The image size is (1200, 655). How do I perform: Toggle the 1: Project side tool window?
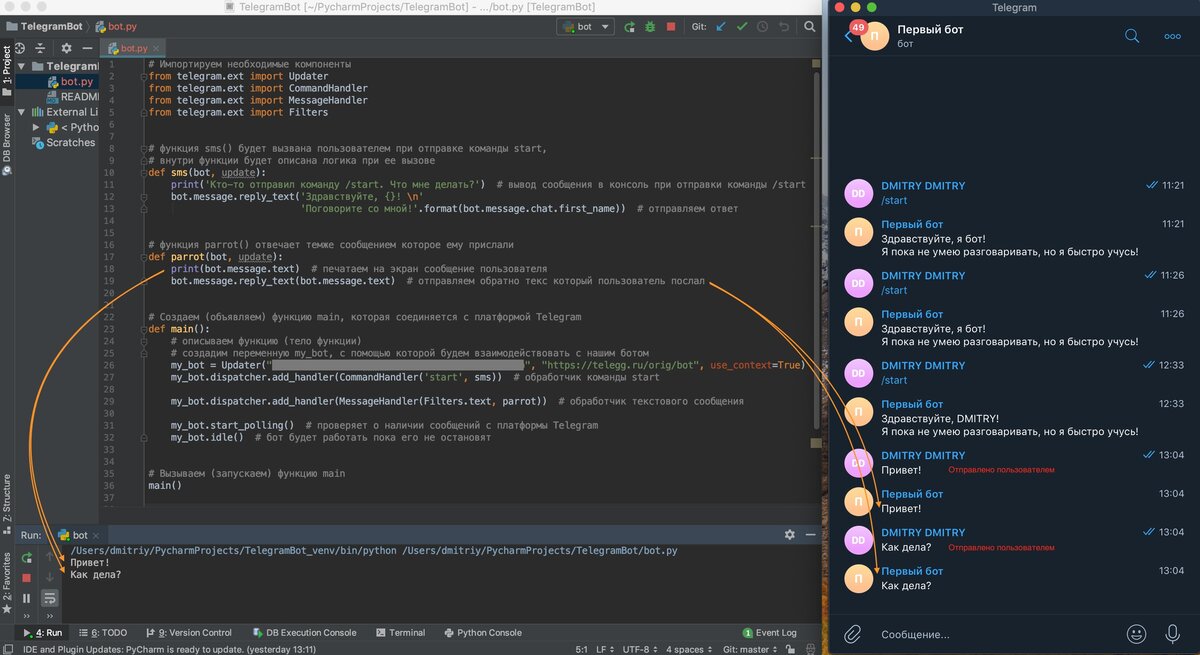pyautogui.click(x=7, y=70)
